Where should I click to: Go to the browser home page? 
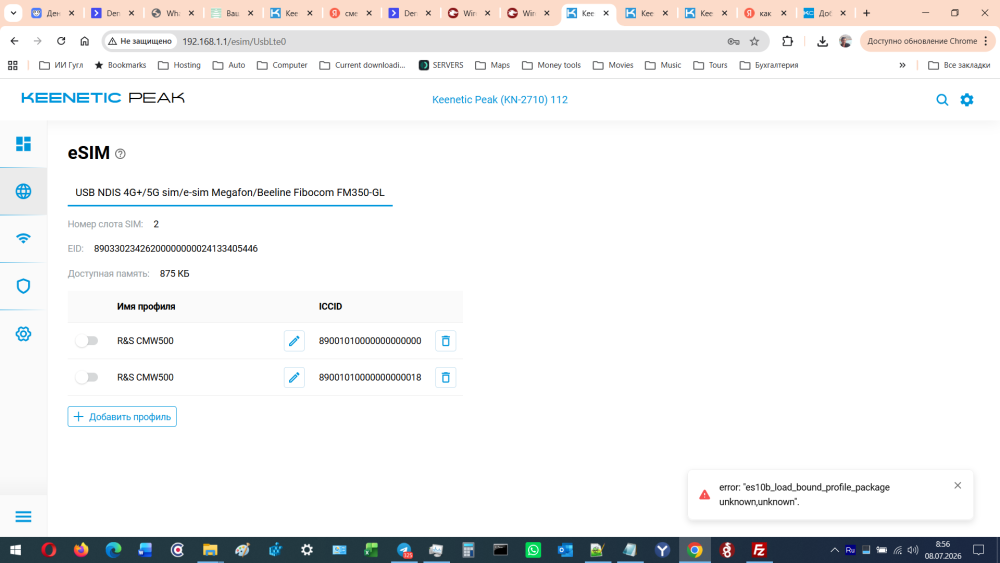click(84, 41)
